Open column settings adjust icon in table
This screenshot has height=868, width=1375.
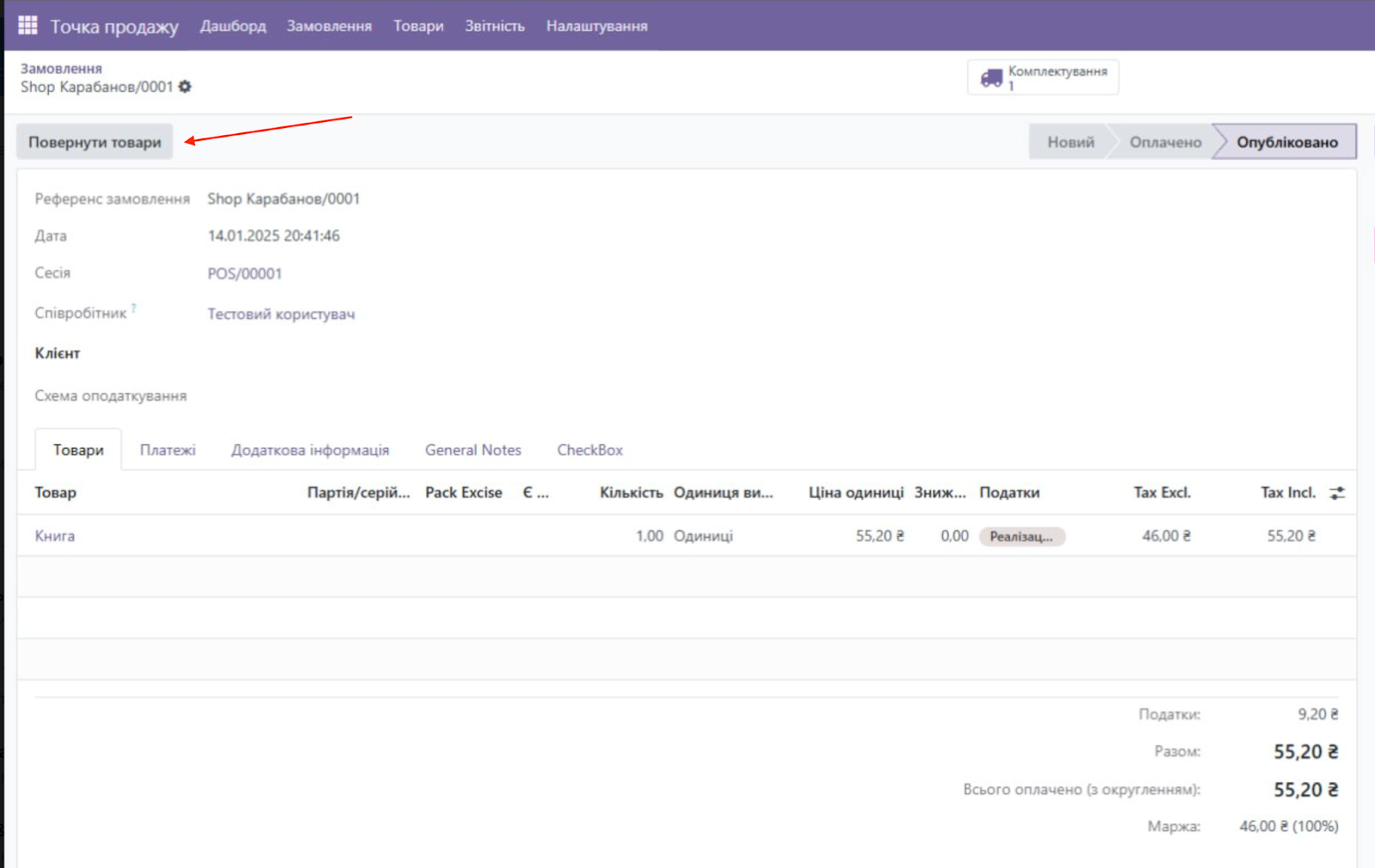1336,493
